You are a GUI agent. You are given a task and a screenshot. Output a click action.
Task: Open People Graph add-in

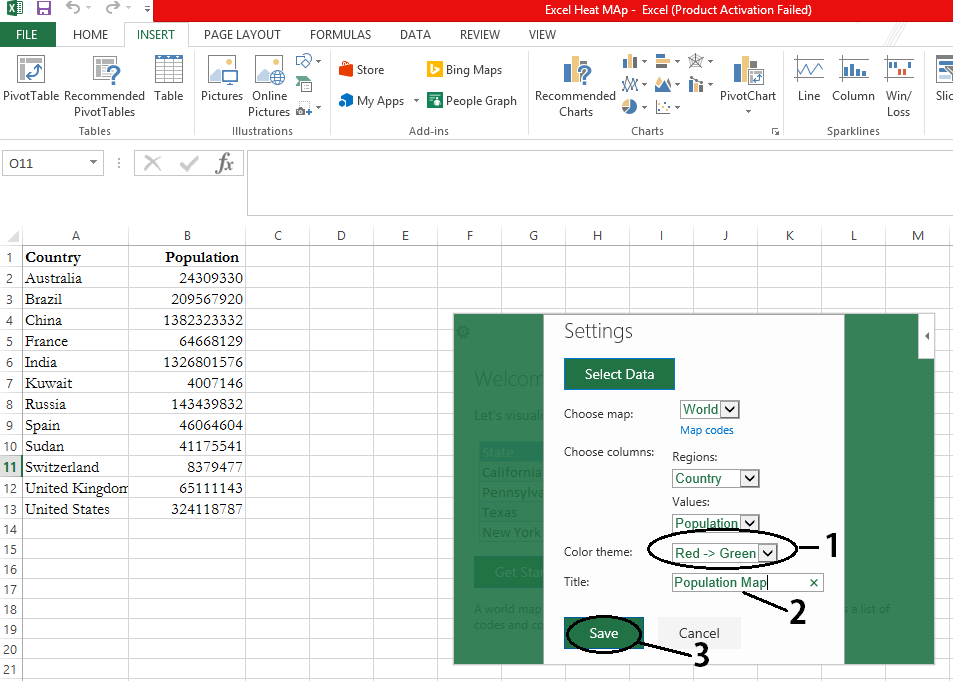tap(471, 101)
